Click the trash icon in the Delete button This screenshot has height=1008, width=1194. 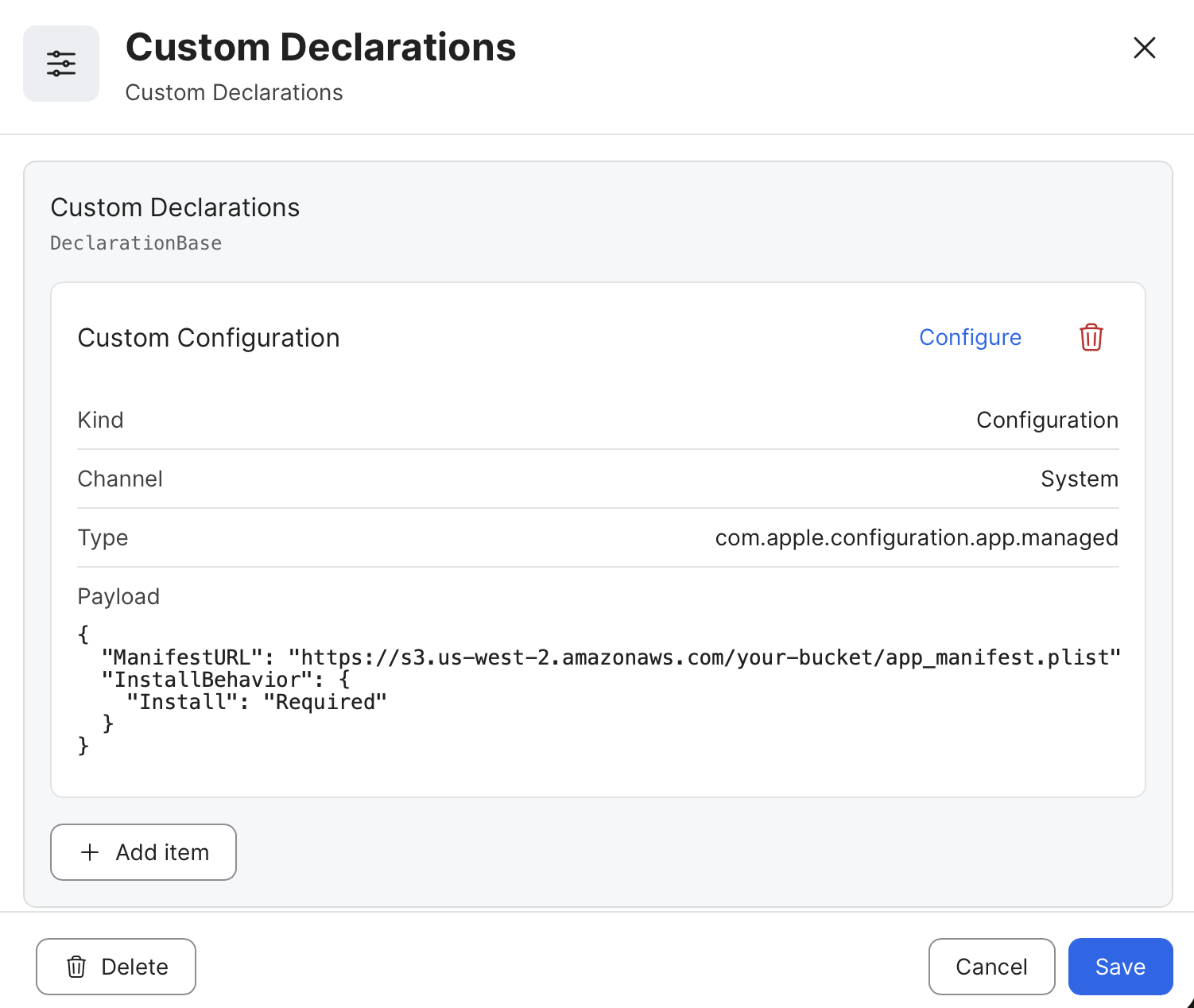(x=76, y=967)
